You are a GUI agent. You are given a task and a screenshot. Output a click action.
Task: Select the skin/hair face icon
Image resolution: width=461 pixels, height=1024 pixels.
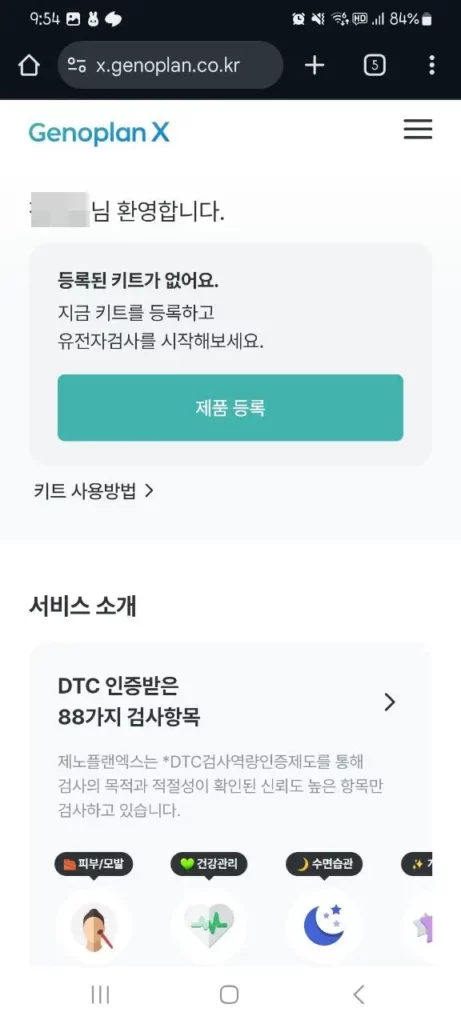tap(94, 926)
